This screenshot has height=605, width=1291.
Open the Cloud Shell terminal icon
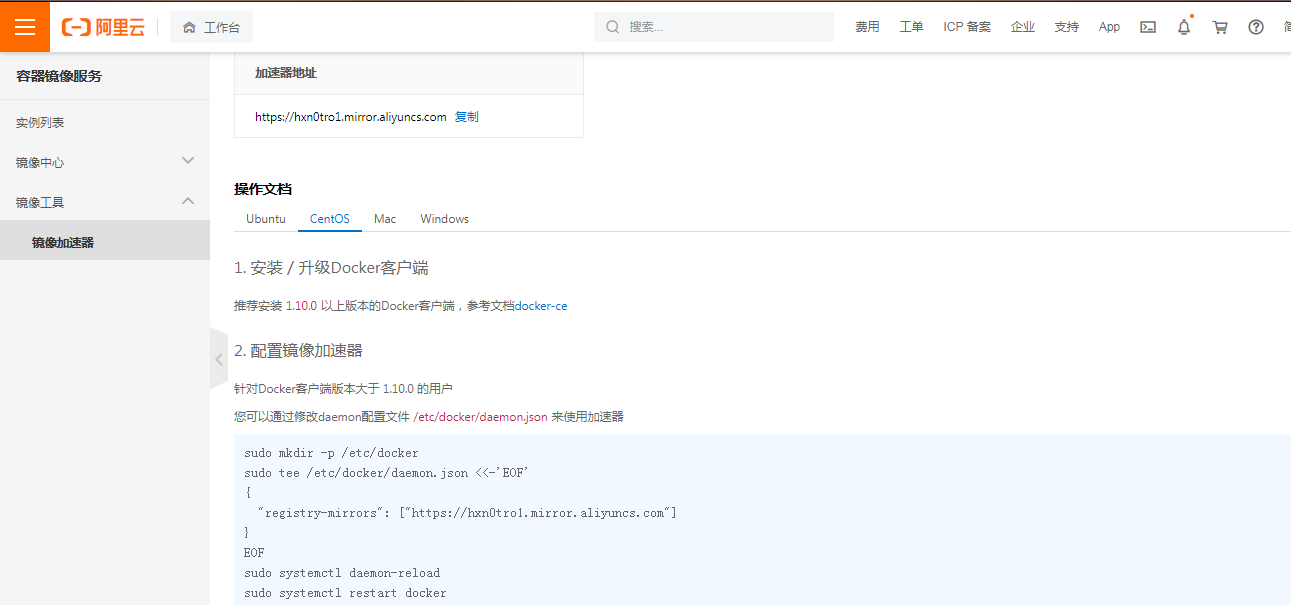[1148, 27]
